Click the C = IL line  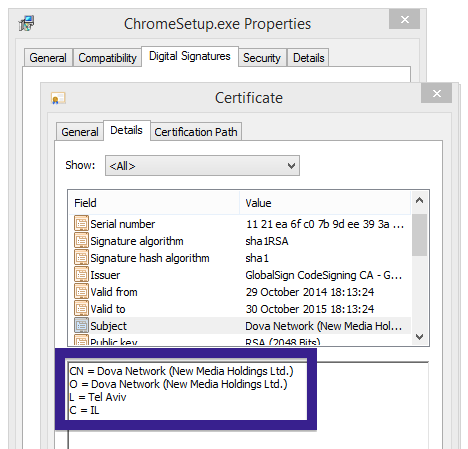[x=84, y=410]
